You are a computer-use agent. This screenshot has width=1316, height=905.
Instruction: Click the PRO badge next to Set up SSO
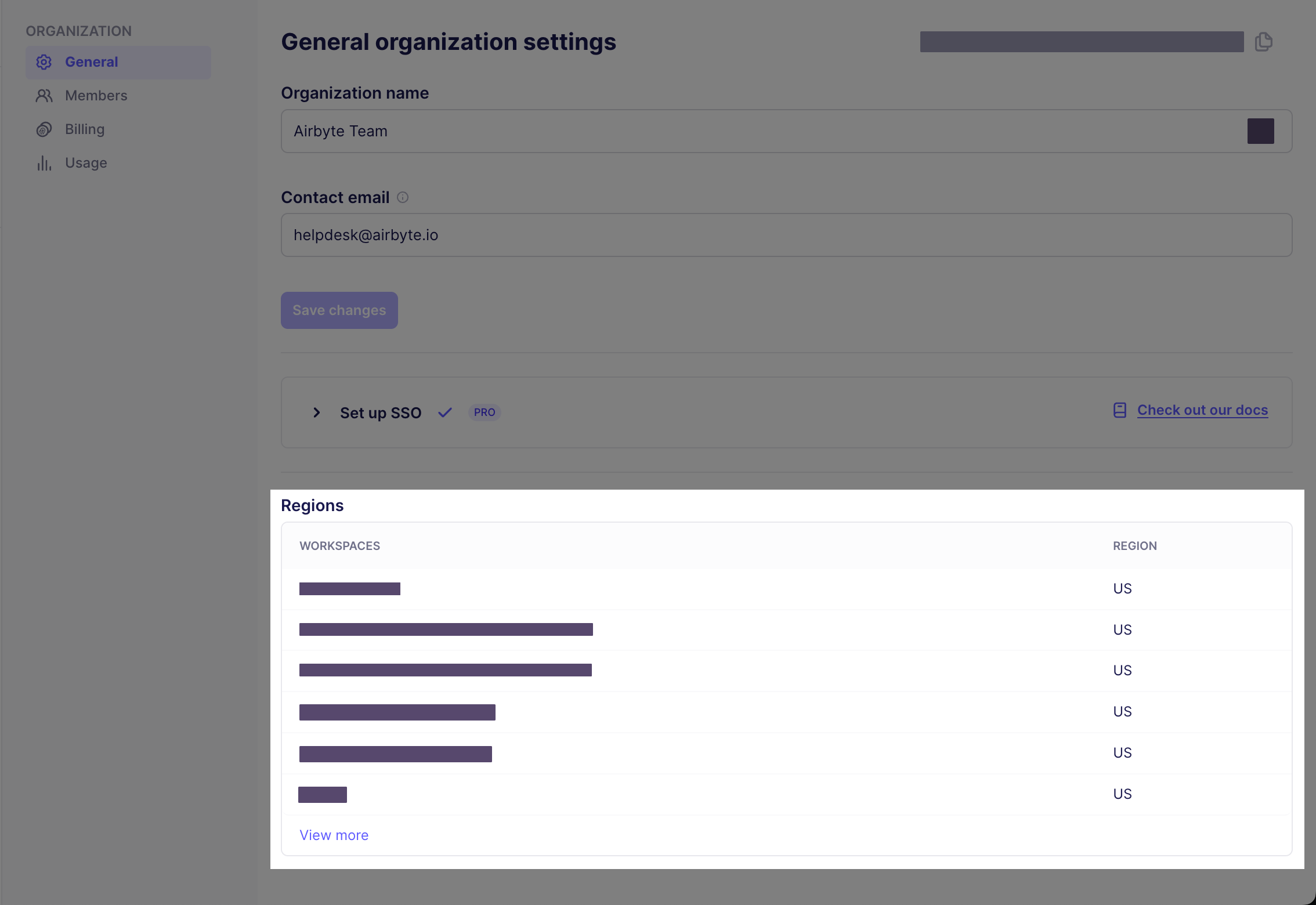(x=484, y=412)
